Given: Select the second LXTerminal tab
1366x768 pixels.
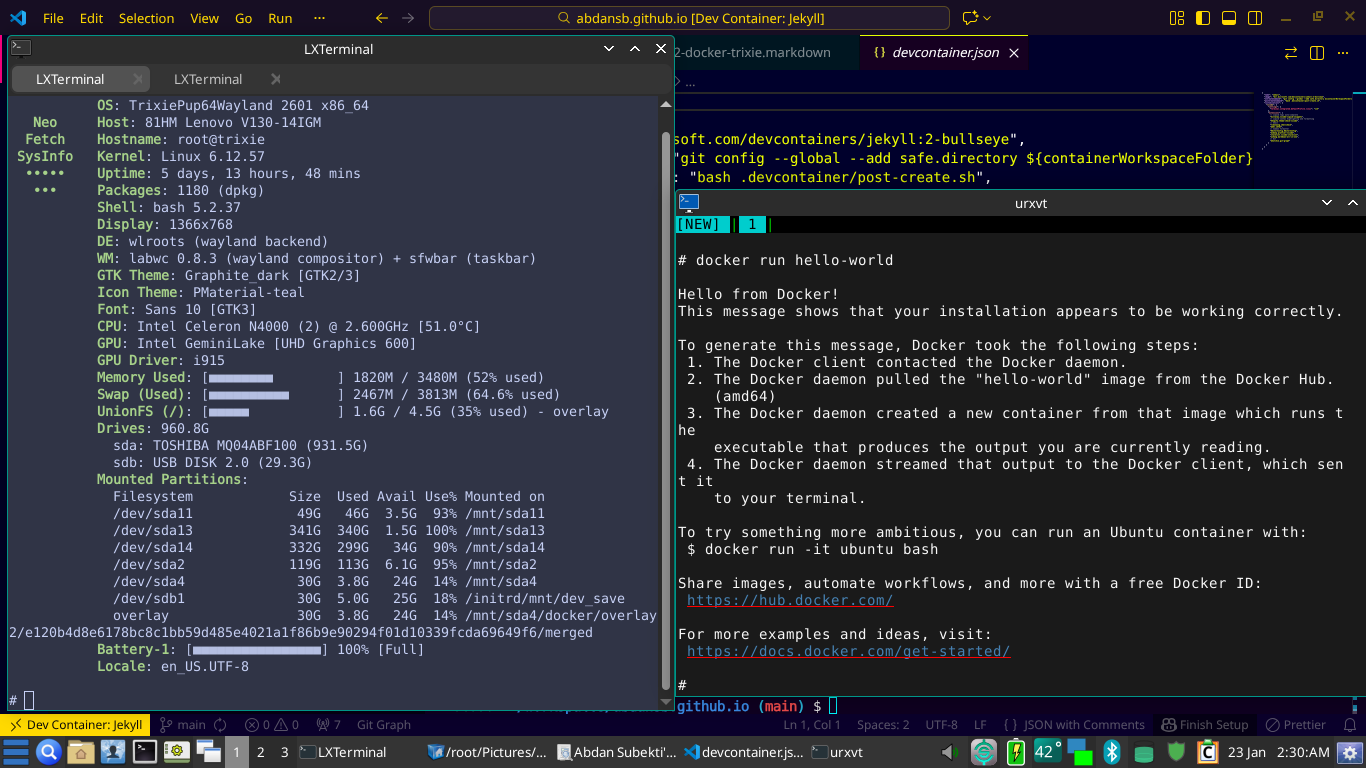Looking at the screenshot, I should [207, 79].
